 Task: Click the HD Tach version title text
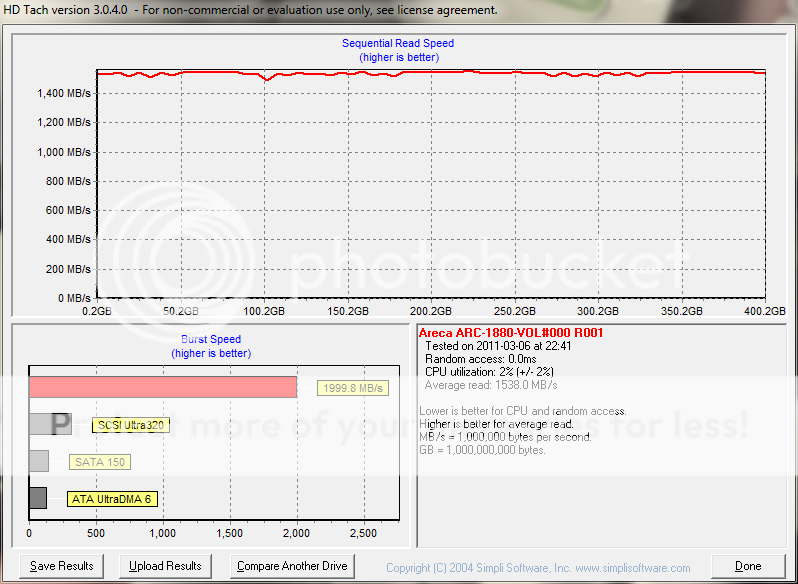coord(249,10)
